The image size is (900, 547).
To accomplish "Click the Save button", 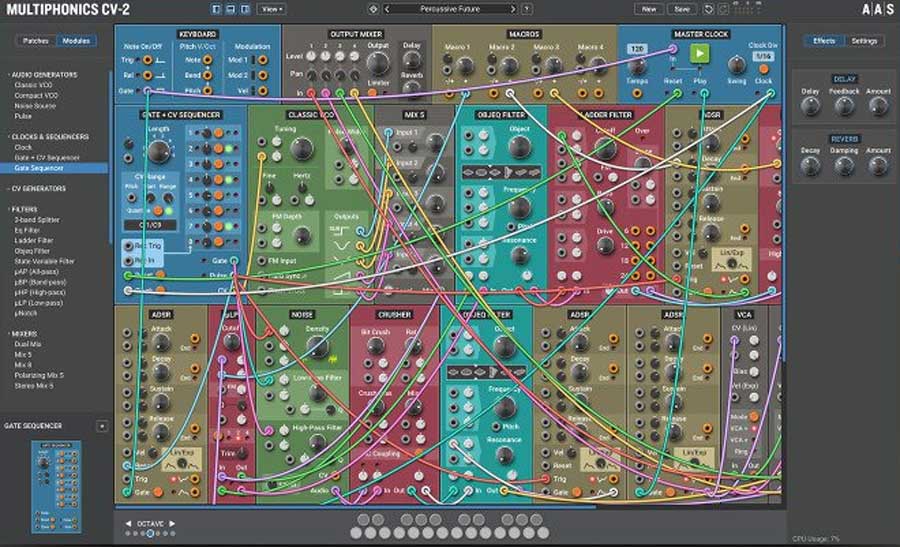I will [682, 9].
